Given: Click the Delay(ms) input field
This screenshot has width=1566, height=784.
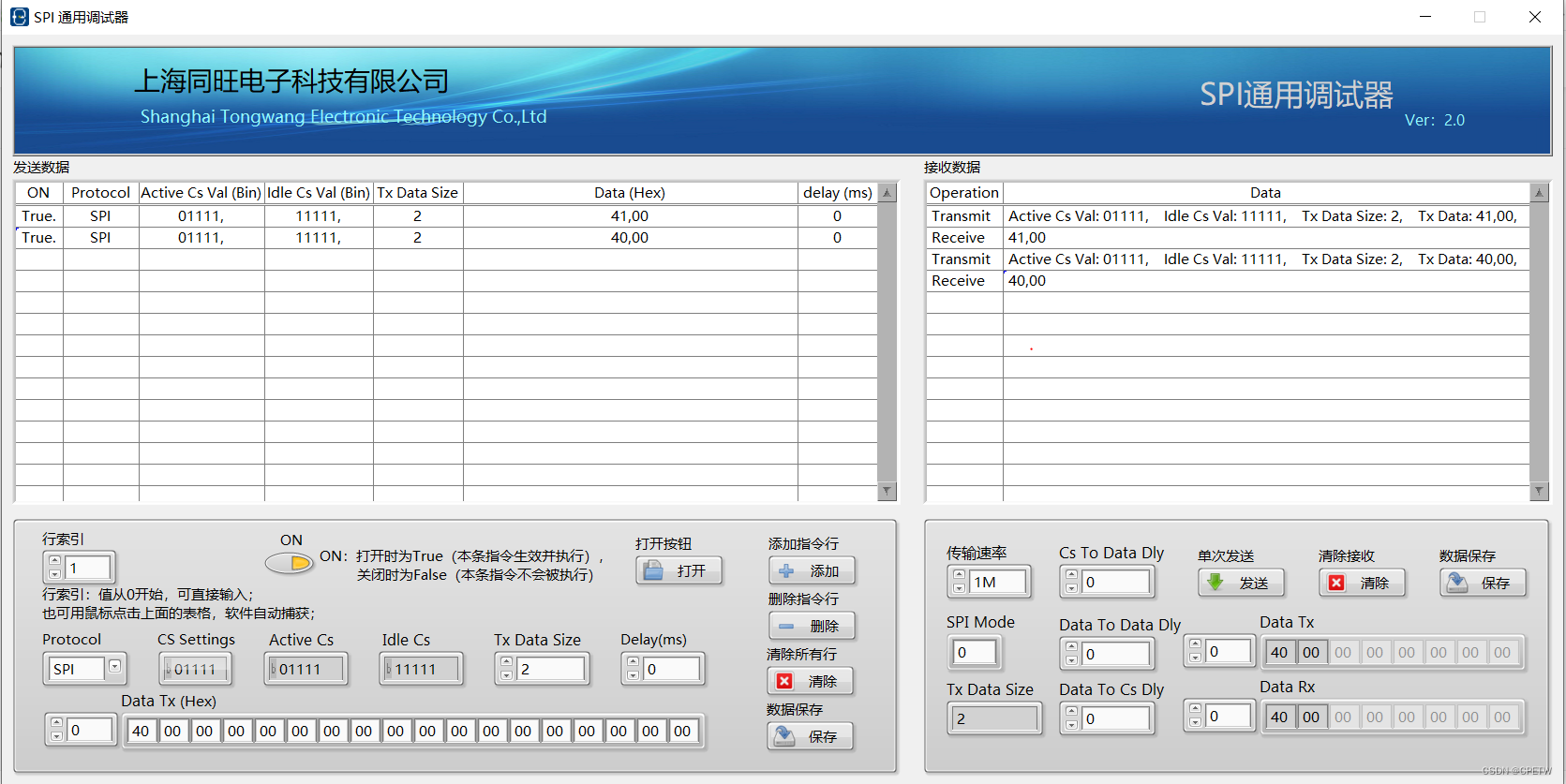Looking at the screenshot, I should pos(671,669).
